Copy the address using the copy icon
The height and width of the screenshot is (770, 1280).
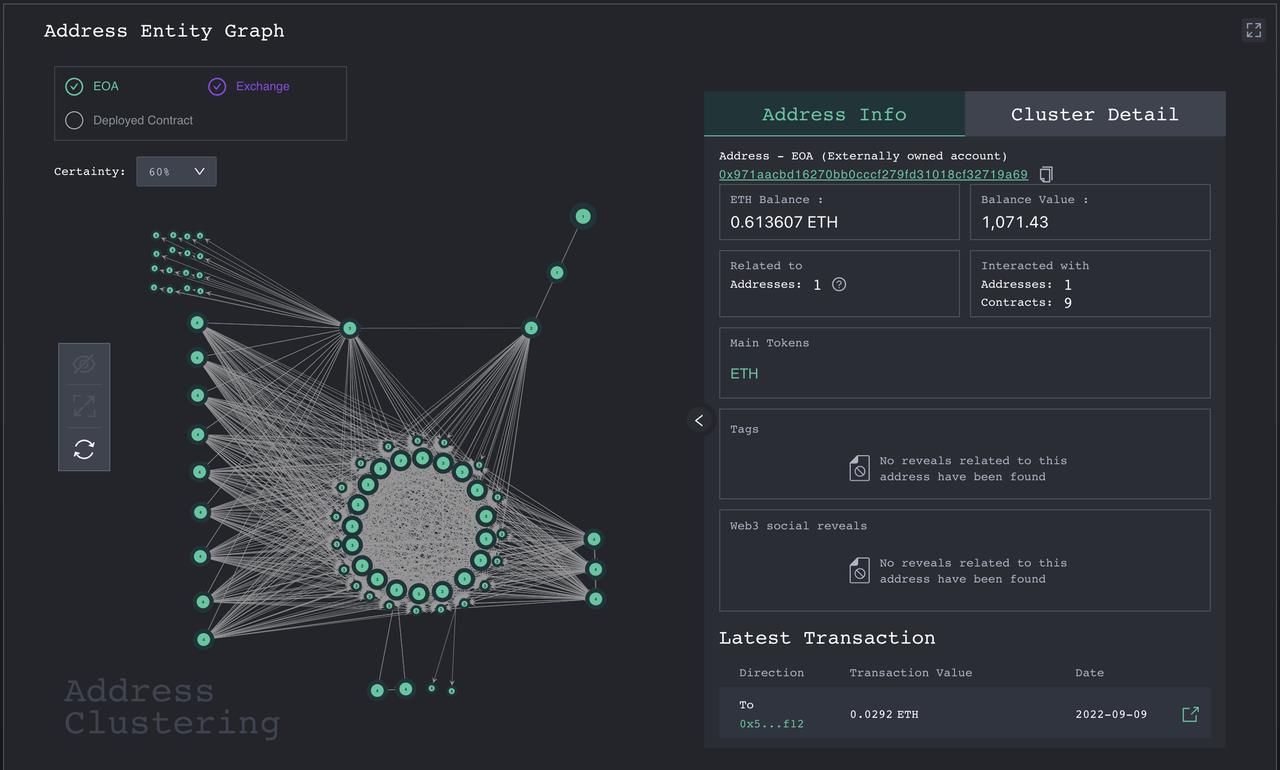click(x=1045, y=174)
